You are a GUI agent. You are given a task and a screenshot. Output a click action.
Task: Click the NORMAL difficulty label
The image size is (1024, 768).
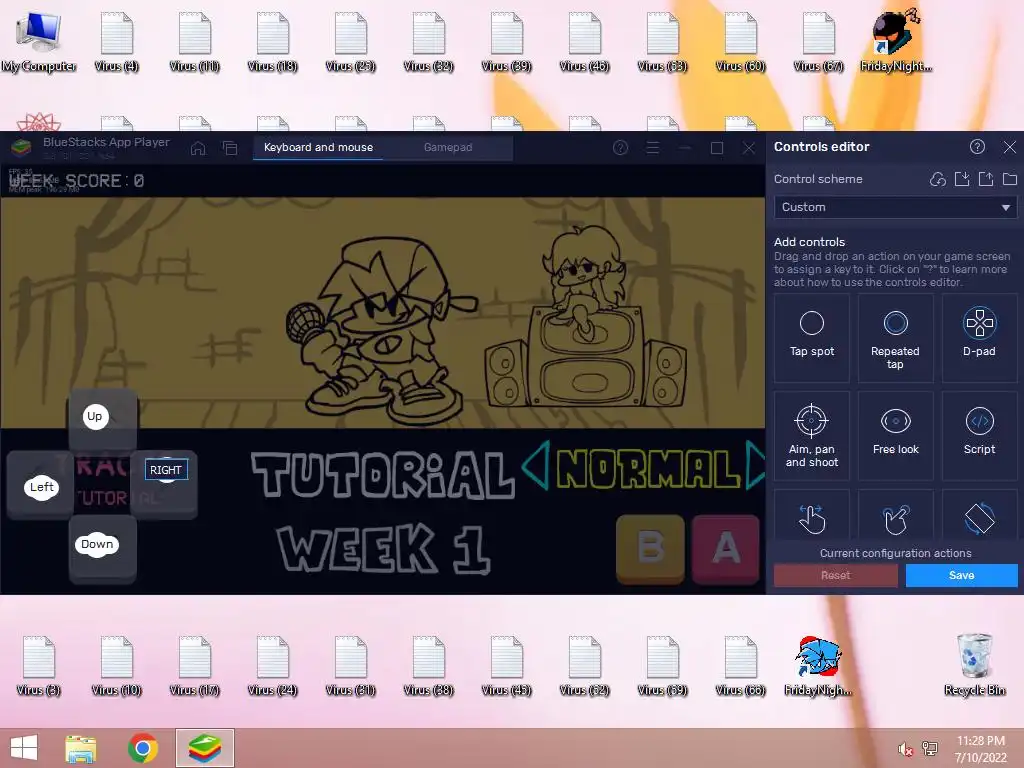point(648,469)
